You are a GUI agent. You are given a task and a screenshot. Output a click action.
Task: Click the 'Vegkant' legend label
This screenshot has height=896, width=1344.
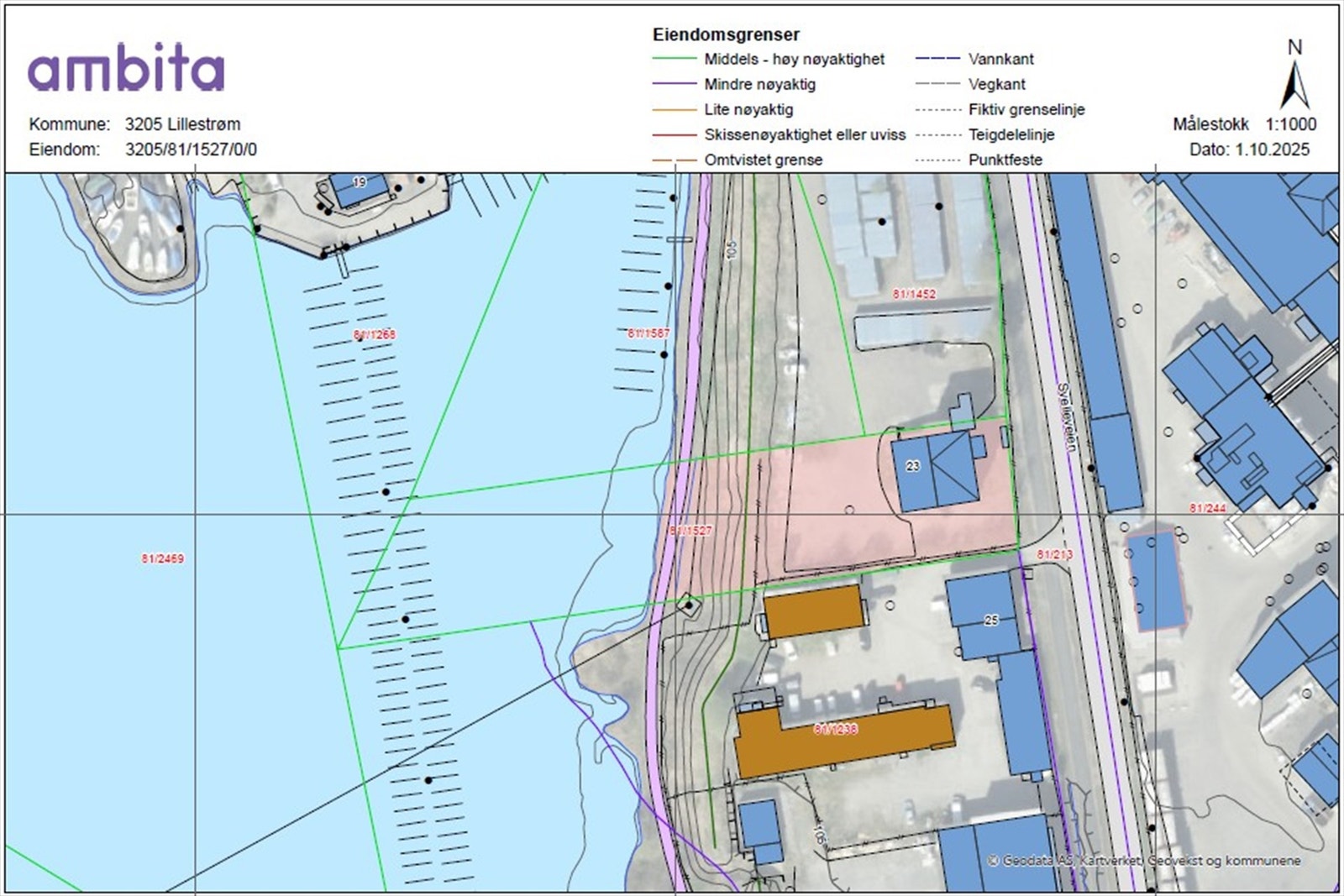pos(997,84)
